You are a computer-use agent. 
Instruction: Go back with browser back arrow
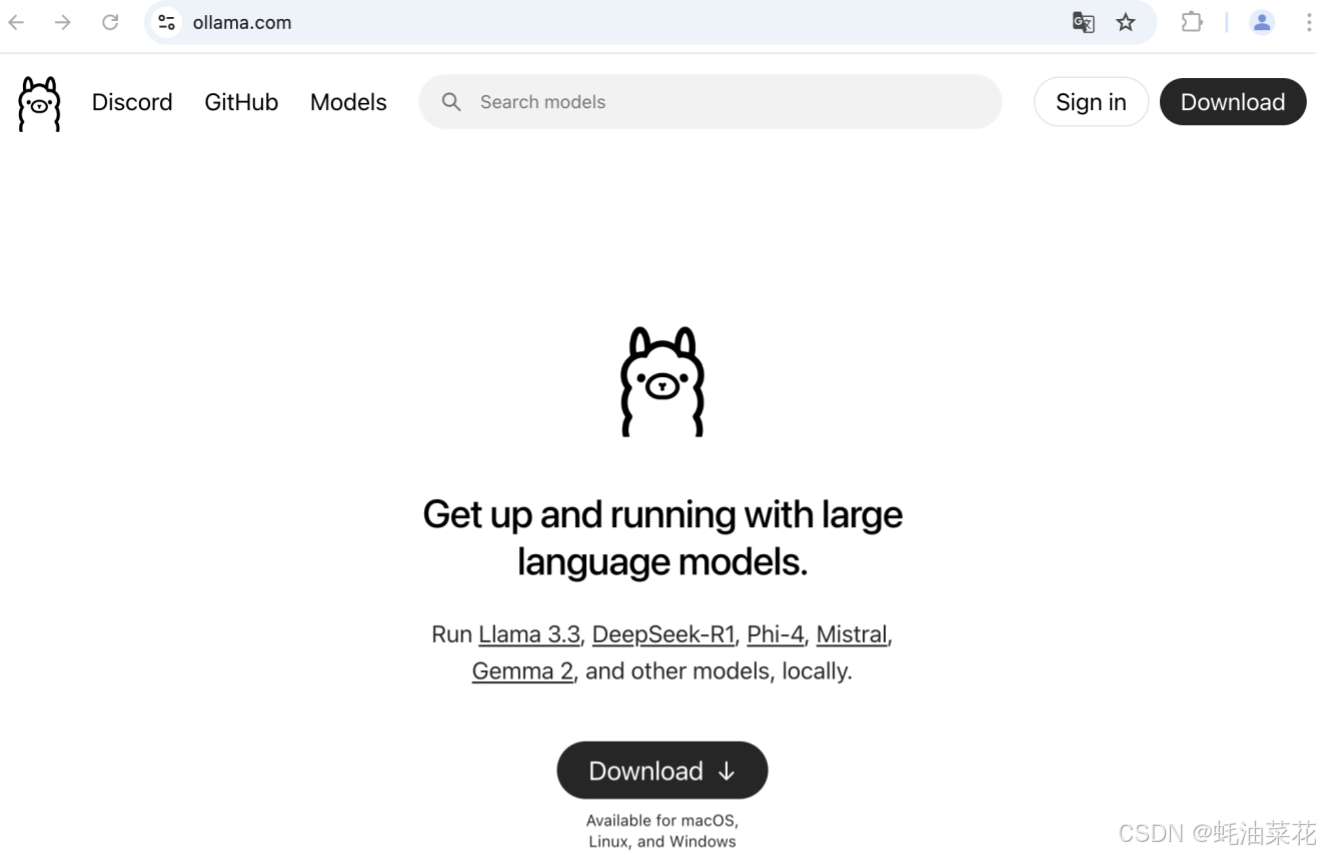tap(16, 22)
